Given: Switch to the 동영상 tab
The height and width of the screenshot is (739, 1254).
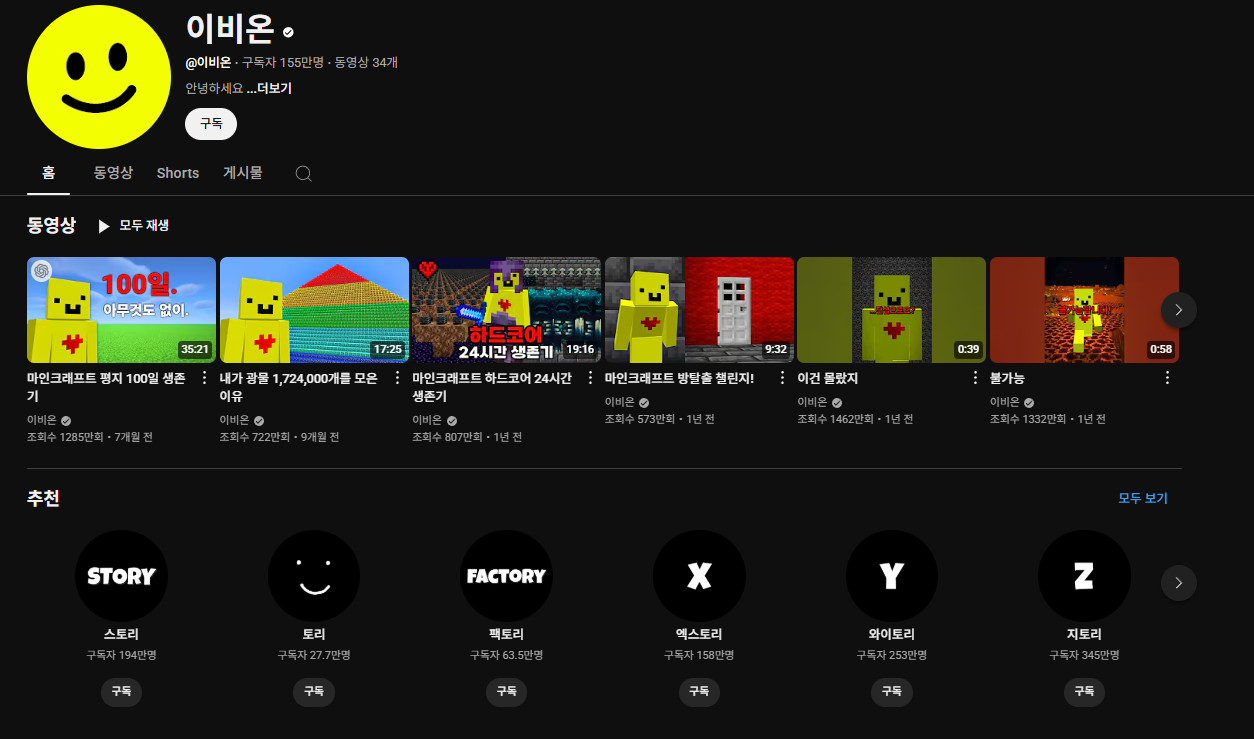Looking at the screenshot, I should click(x=113, y=173).
